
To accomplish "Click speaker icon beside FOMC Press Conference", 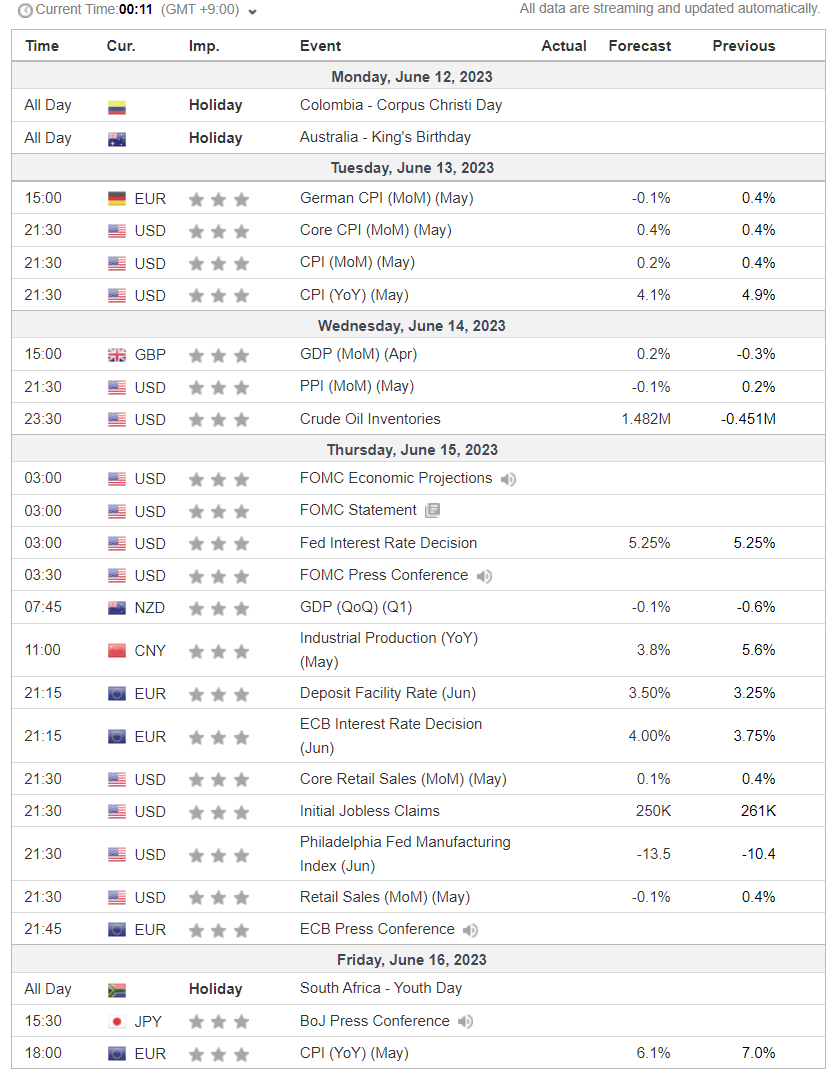I will 484,576.
